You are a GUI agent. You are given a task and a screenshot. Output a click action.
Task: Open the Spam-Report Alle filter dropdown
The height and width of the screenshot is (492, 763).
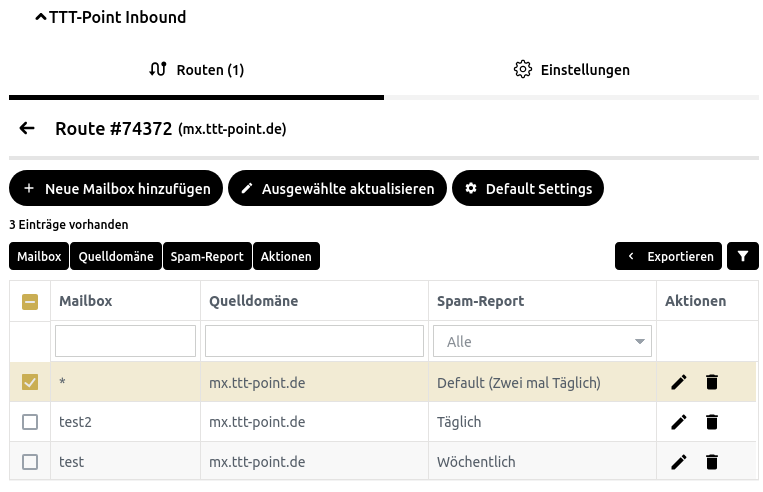pyautogui.click(x=542, y=341)
